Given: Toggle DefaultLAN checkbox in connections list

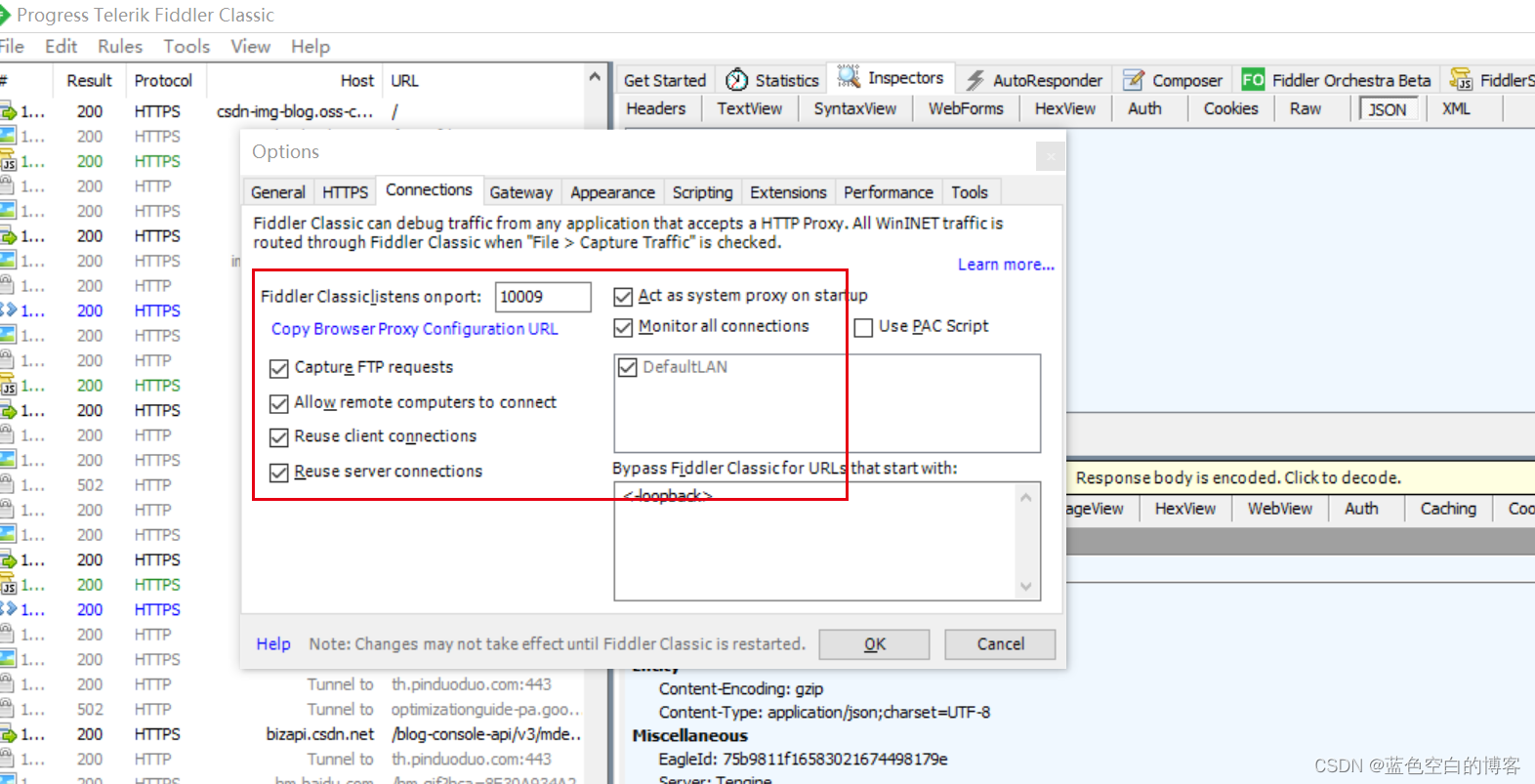Looking at the screenshot, I should click(628, 367).
